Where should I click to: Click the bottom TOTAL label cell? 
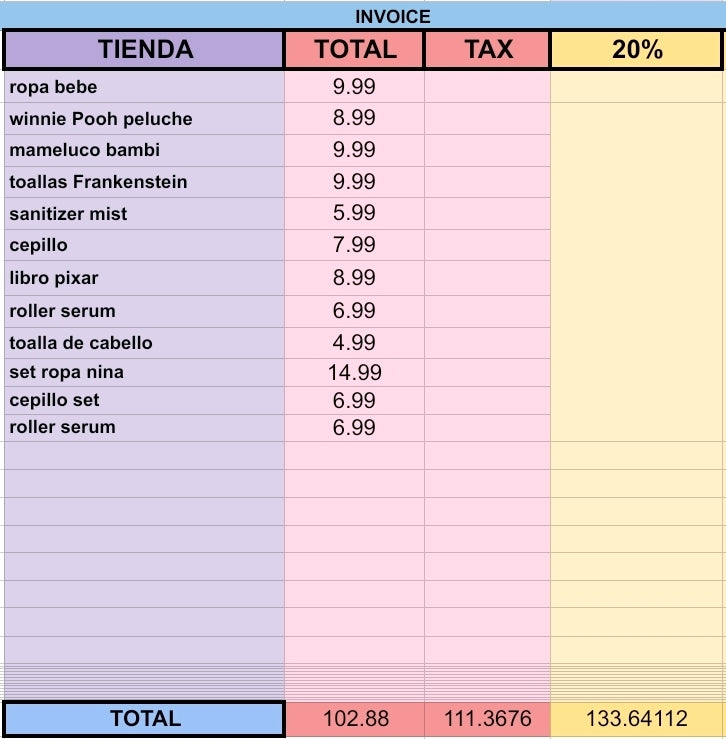(144, 719)
